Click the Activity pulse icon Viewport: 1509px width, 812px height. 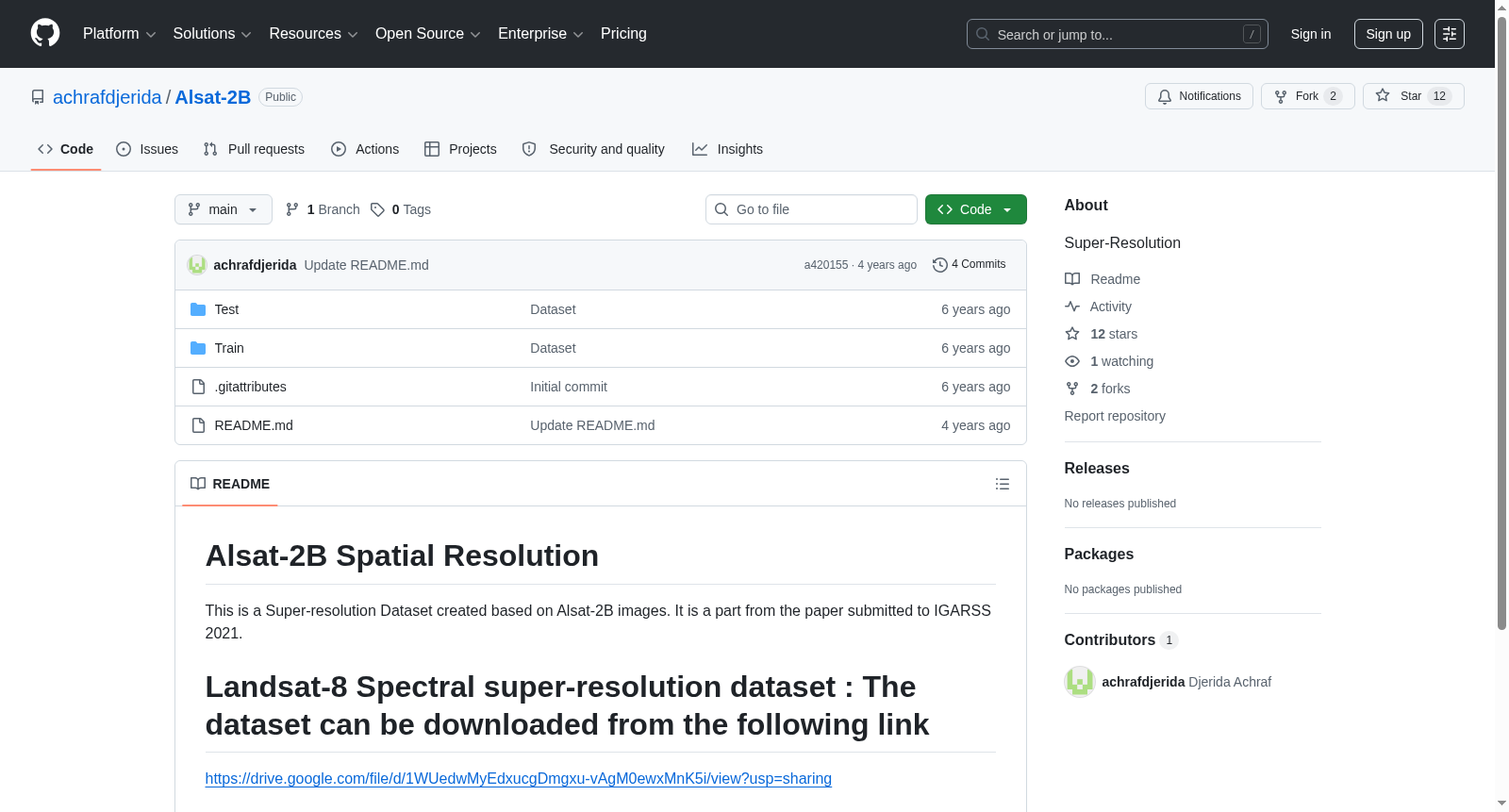1072,307
